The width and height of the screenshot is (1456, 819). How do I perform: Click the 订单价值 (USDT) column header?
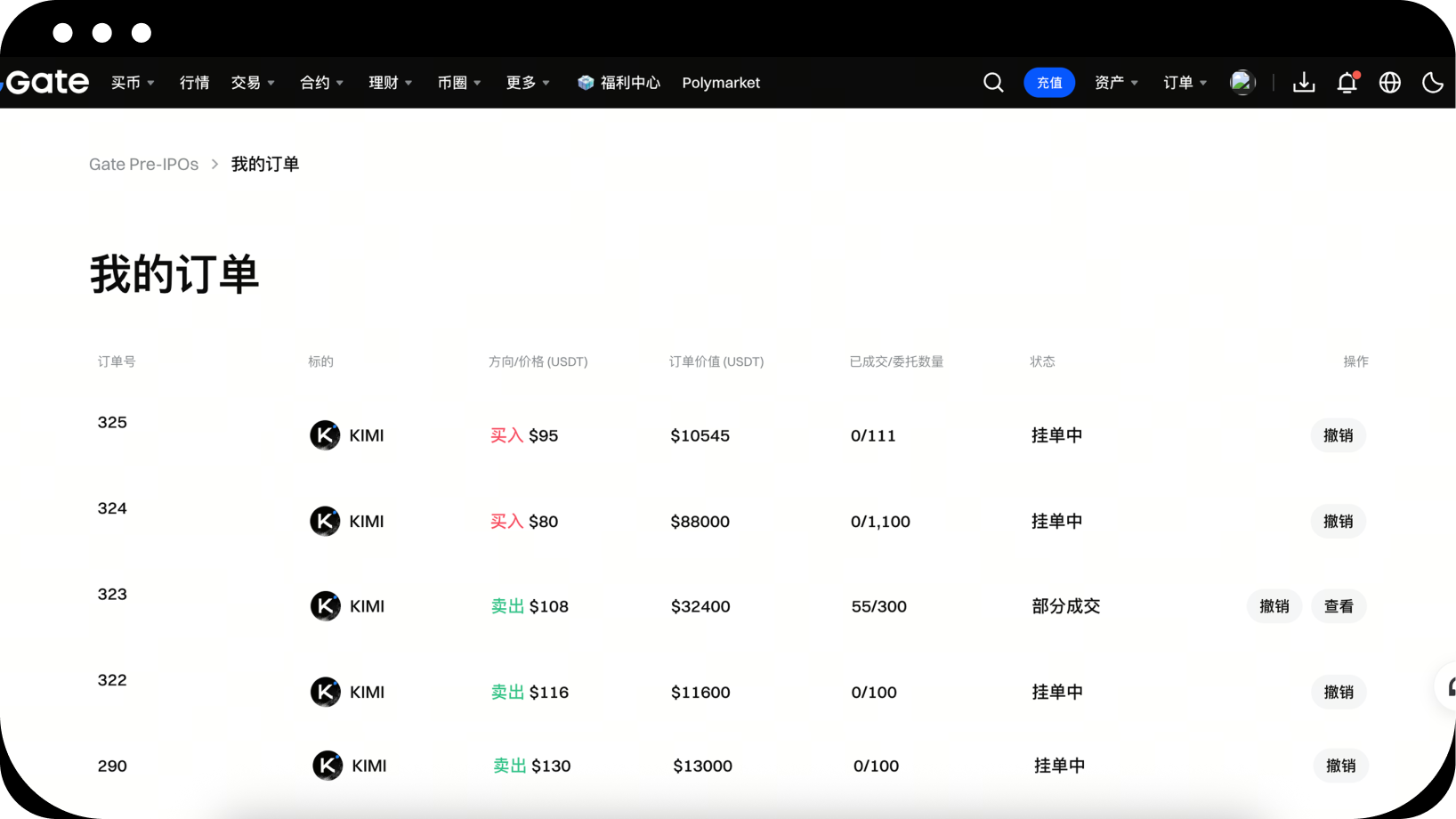[x=716, y=361]
